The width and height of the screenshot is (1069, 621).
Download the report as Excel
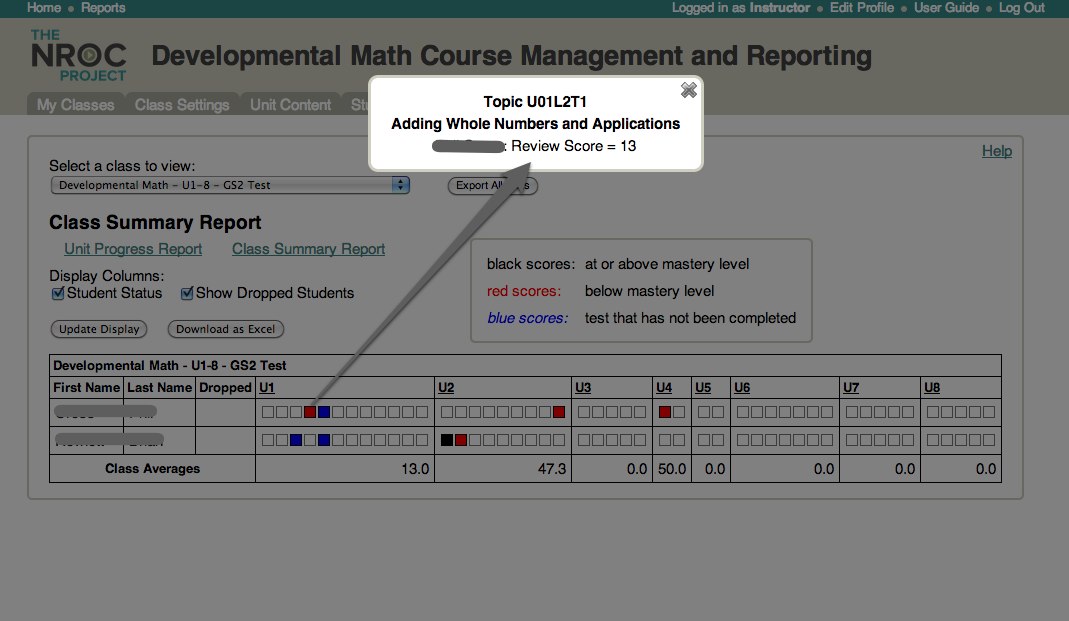pyautogui.click(x=226, y=329)
